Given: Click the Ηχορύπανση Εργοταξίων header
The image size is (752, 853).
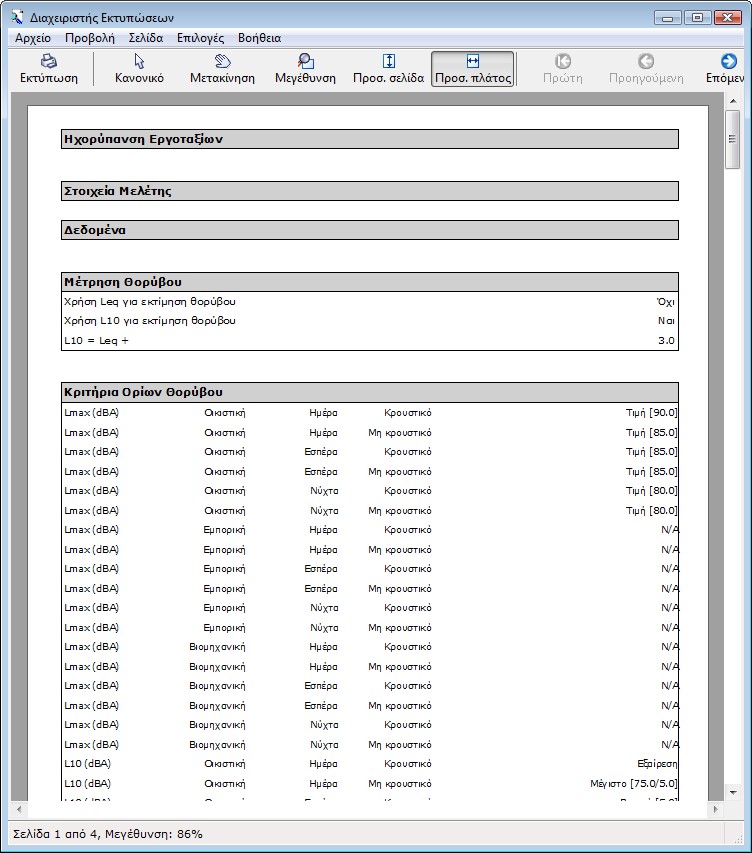Looking at the screenshot, I should 369,139.
